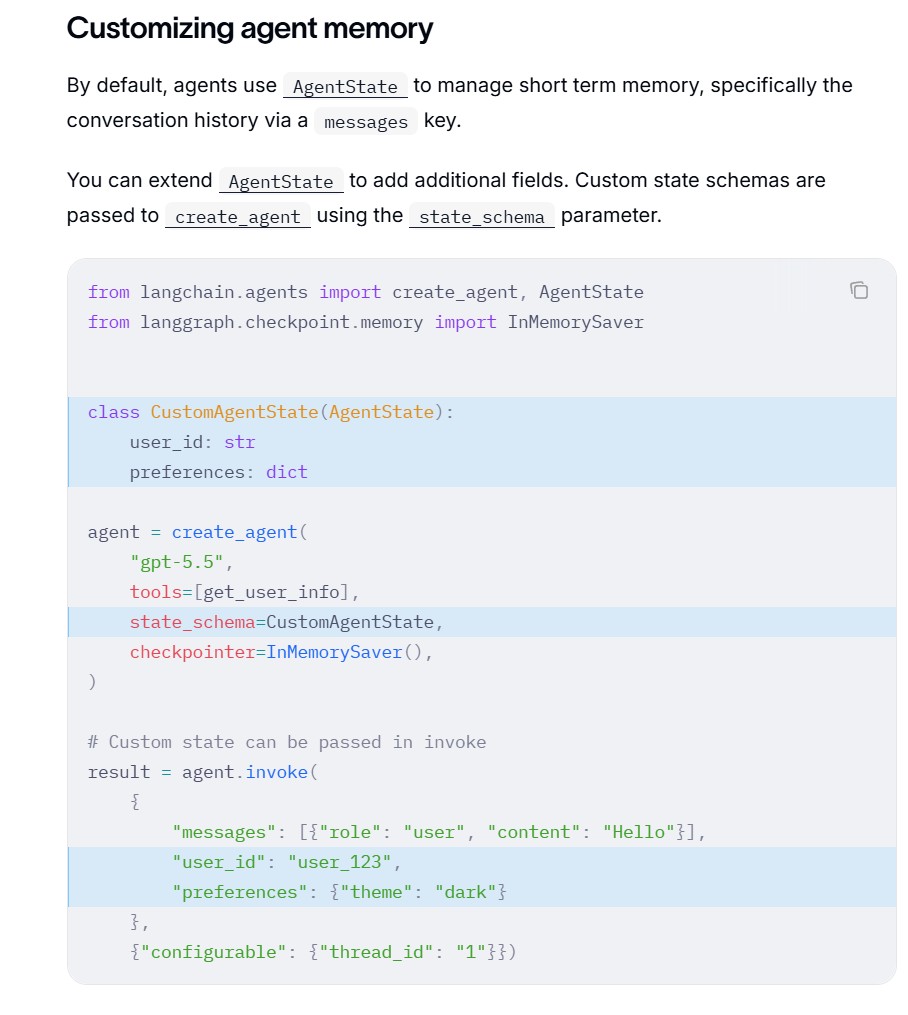Click the "preferences: dict" field line
The height and width of the screenshot is (1015, 908).
(218, 473)
